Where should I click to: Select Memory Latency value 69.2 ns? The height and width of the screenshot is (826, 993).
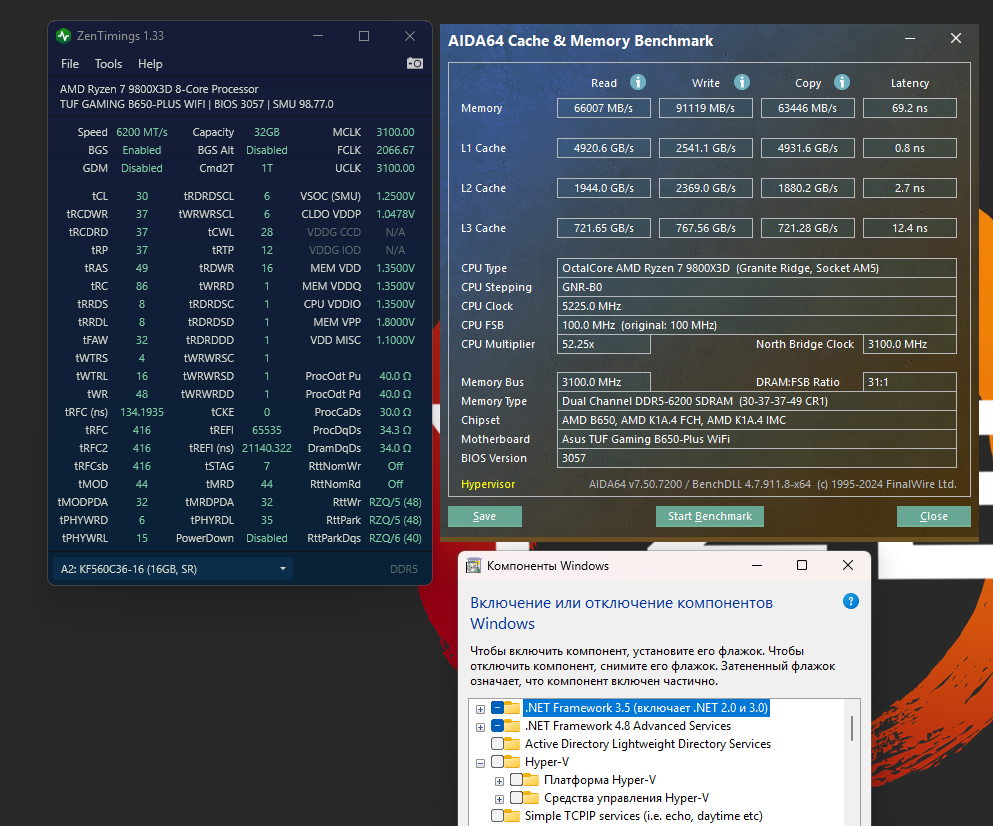(909, 108)
